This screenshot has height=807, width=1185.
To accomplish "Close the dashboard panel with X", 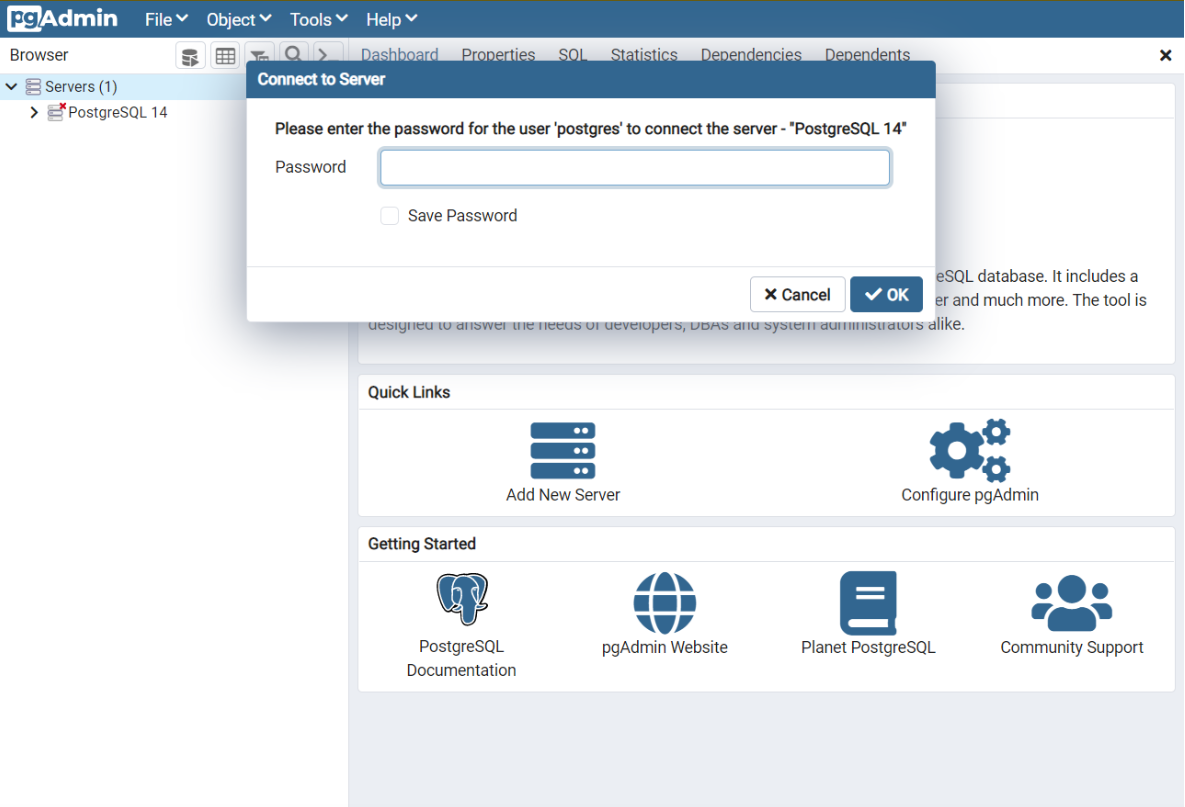I will [1165, 55].
